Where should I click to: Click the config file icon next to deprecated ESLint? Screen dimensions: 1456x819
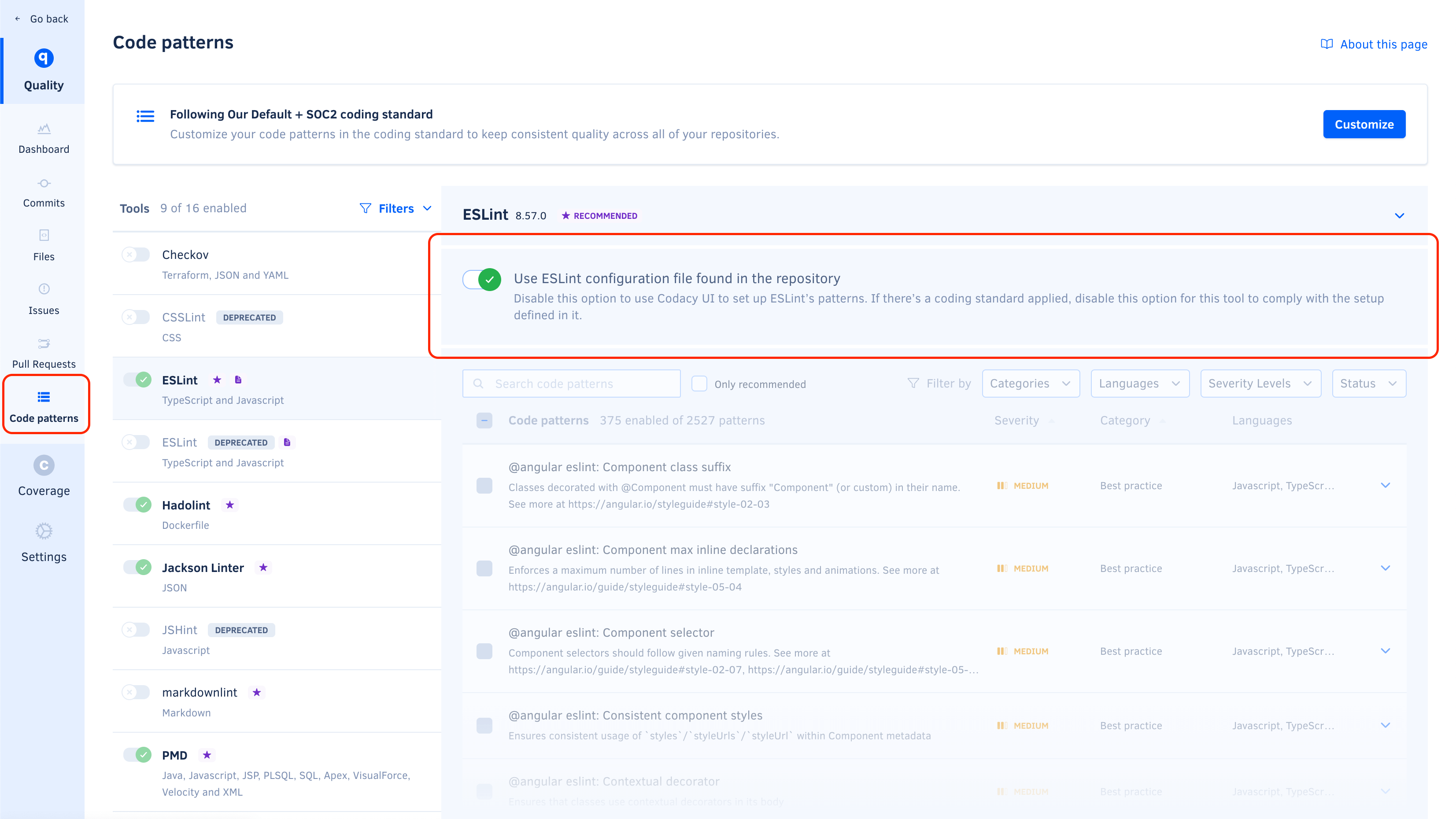pyautogui.click(x=287, y=442)
